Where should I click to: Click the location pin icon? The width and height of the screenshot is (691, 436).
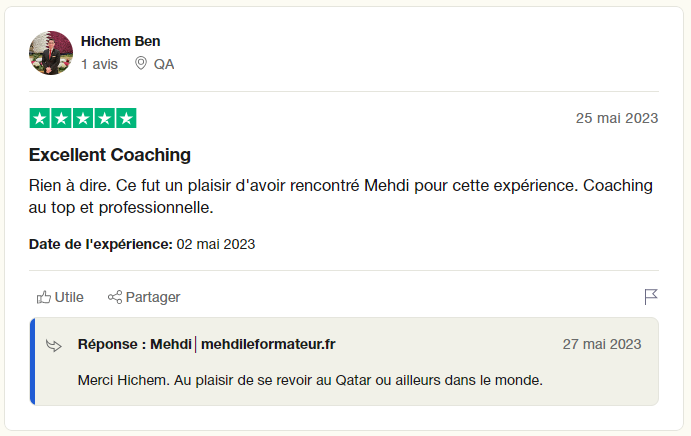tap(141, 64)
